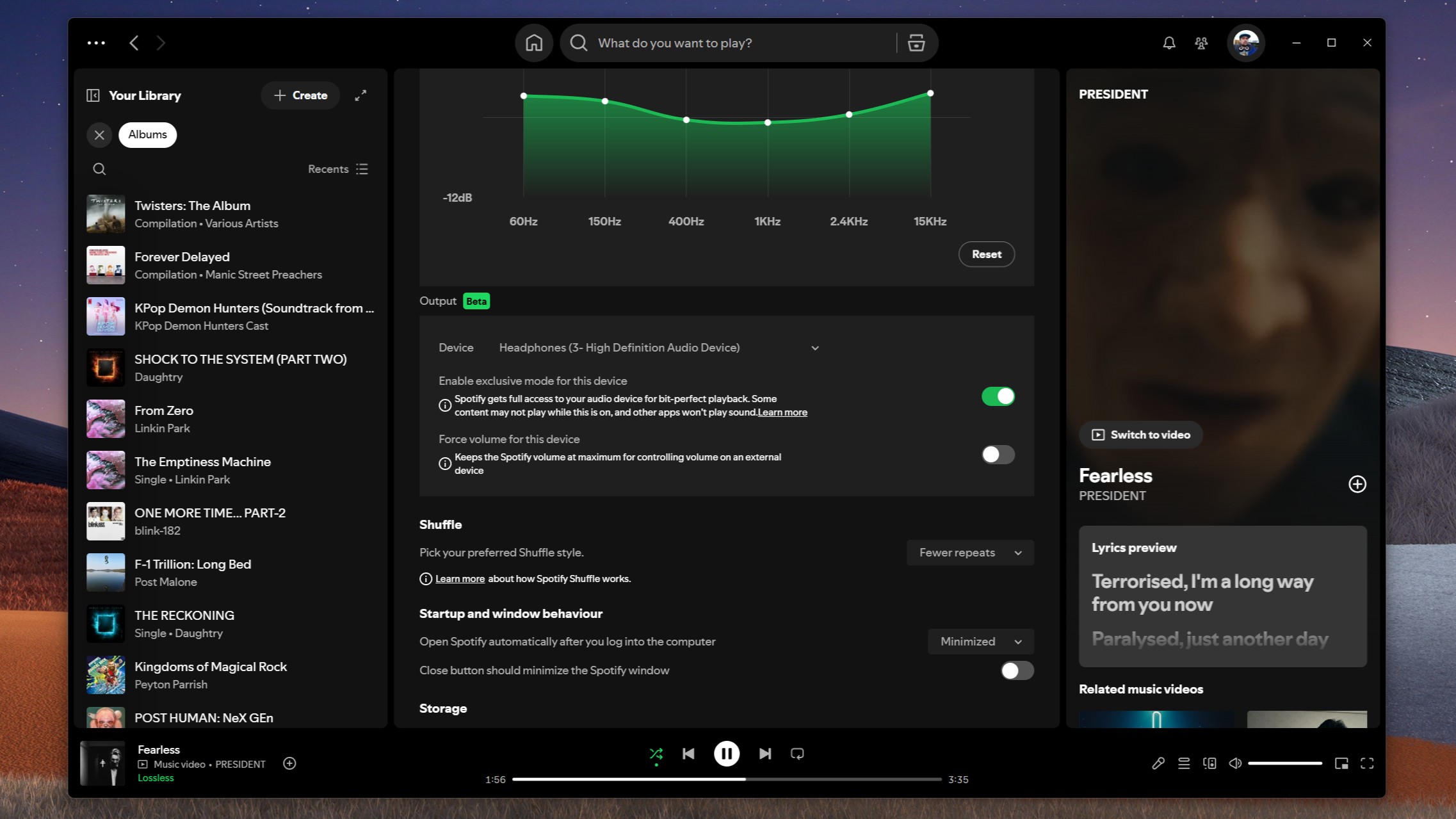Enter the miniplayer mode

click(1343, 763)
